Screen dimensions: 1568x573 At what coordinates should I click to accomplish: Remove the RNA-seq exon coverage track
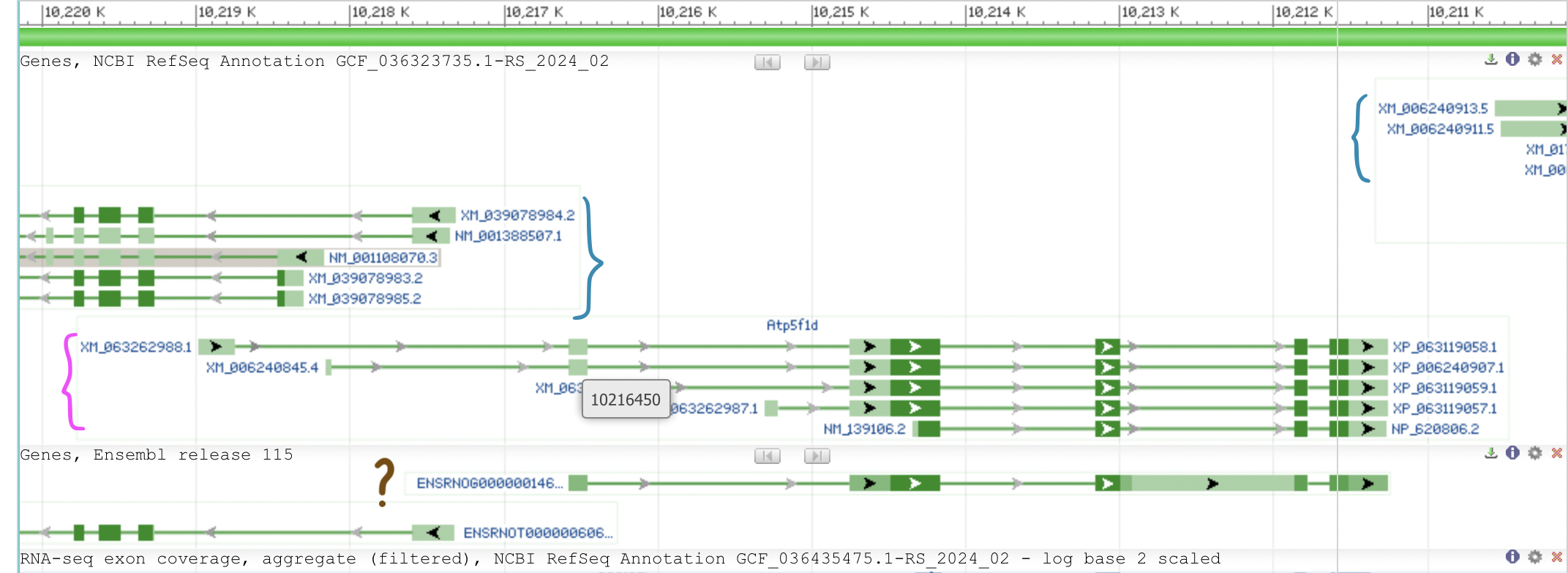point(1557,557)
